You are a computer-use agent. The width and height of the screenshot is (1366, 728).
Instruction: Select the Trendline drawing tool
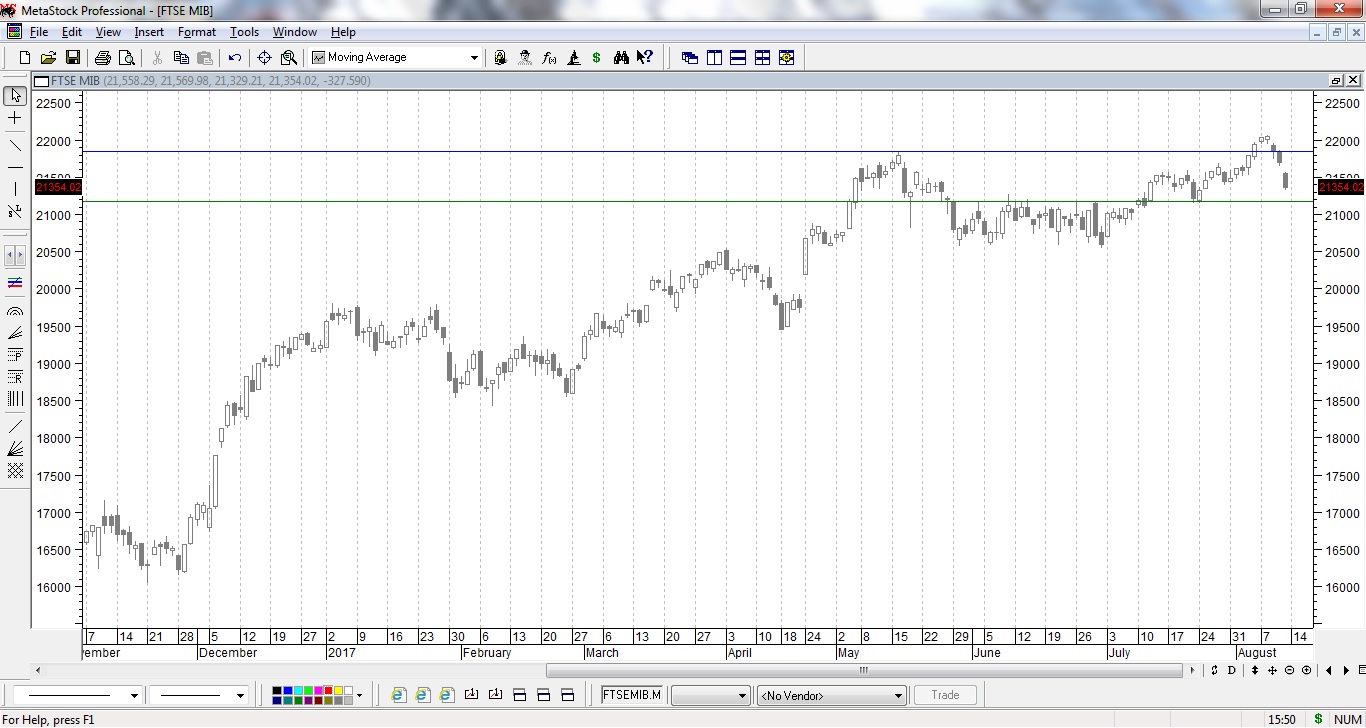click(15, 145)
